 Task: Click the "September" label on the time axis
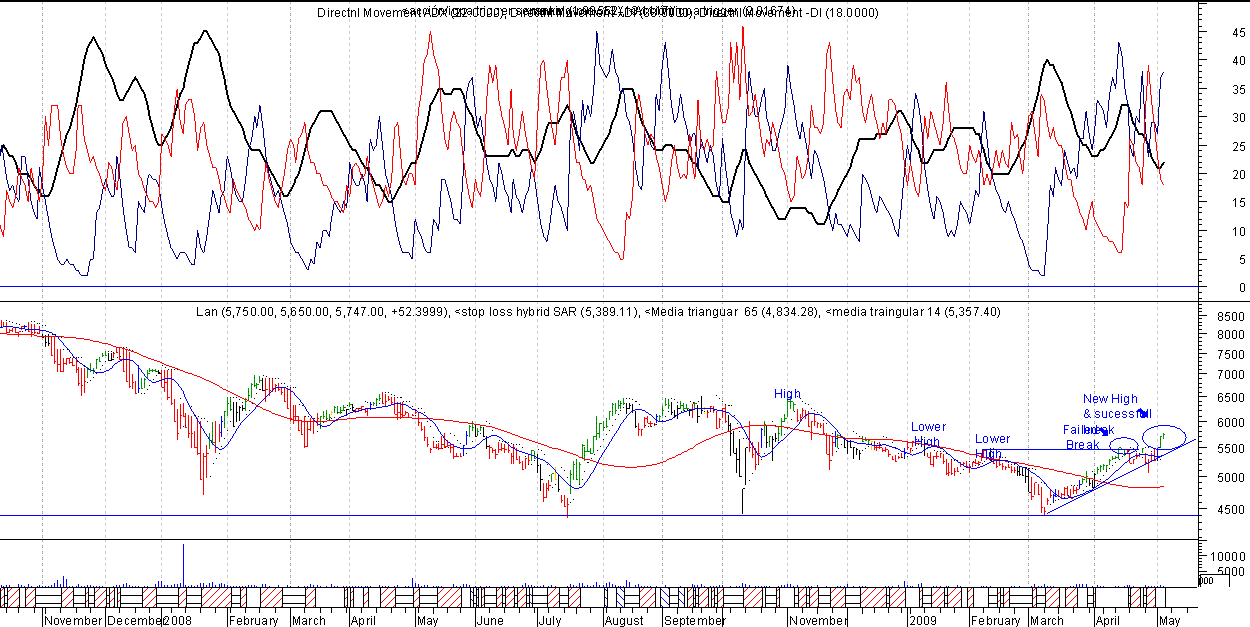(694, 621)
